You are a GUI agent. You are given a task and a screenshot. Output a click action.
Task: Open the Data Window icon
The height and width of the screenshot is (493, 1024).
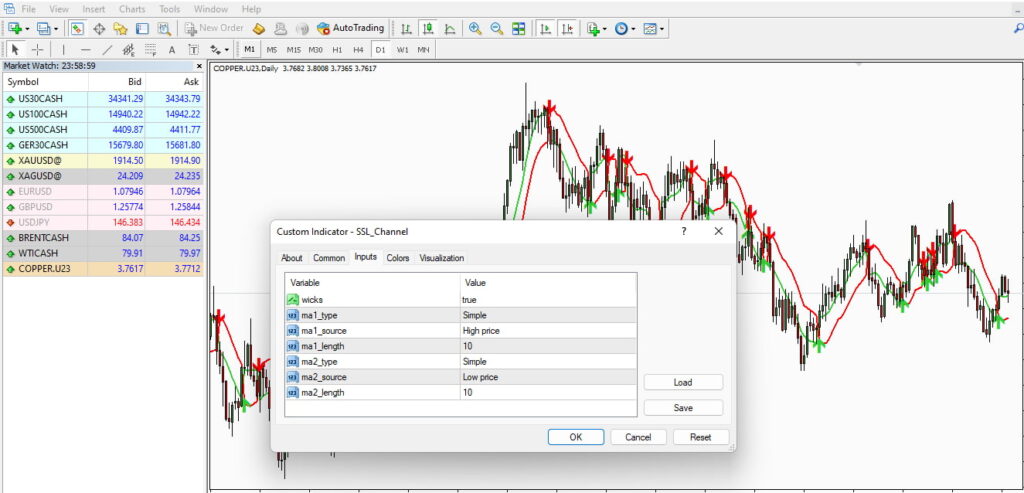click(99, 29)
